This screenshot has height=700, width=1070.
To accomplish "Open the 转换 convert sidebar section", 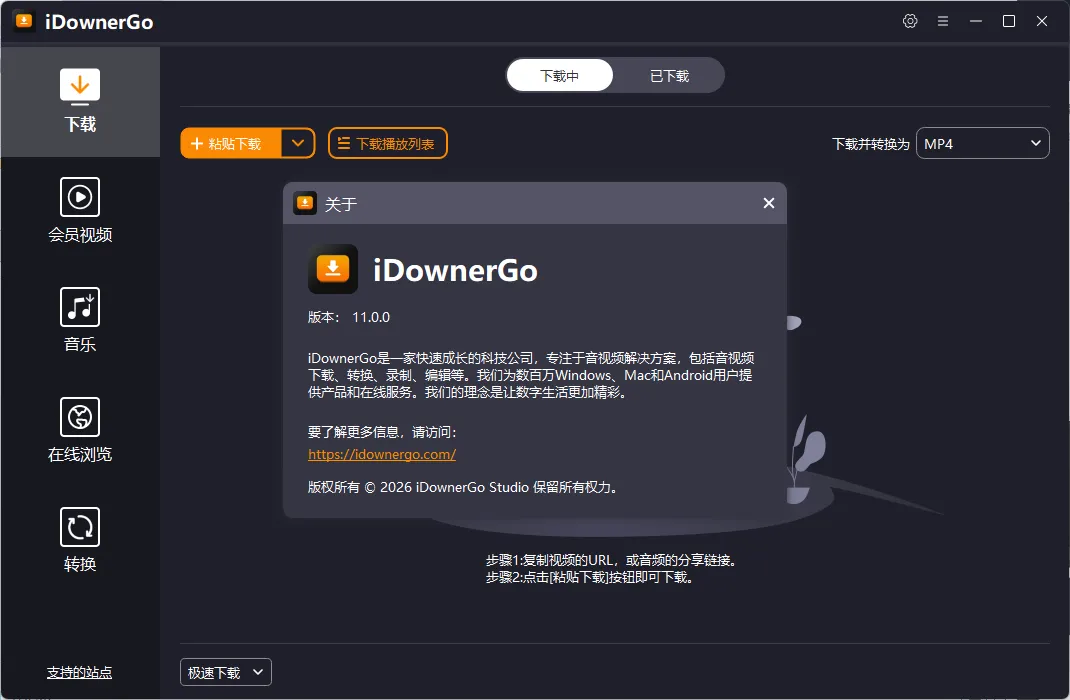I will pyautogui.click(x=80, y=540).
